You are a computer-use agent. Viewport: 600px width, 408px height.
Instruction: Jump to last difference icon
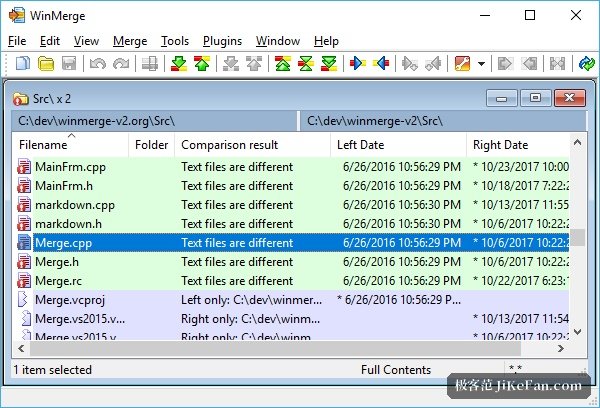point(329,63)
